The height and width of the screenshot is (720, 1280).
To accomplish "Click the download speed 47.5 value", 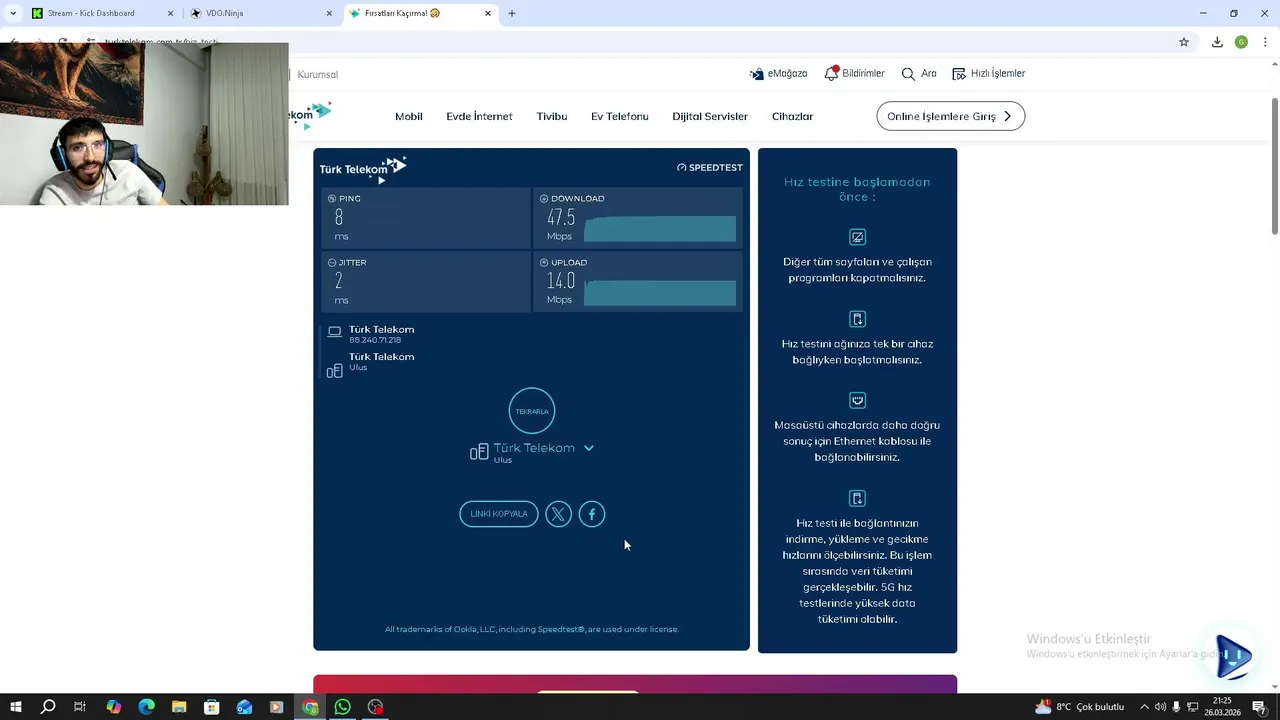I will click(x=561, y=217).
